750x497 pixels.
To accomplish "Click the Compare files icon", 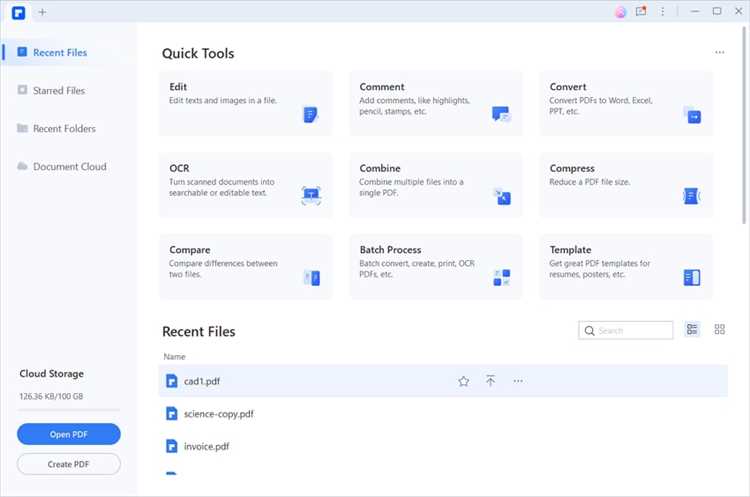I will pos(312,277).
